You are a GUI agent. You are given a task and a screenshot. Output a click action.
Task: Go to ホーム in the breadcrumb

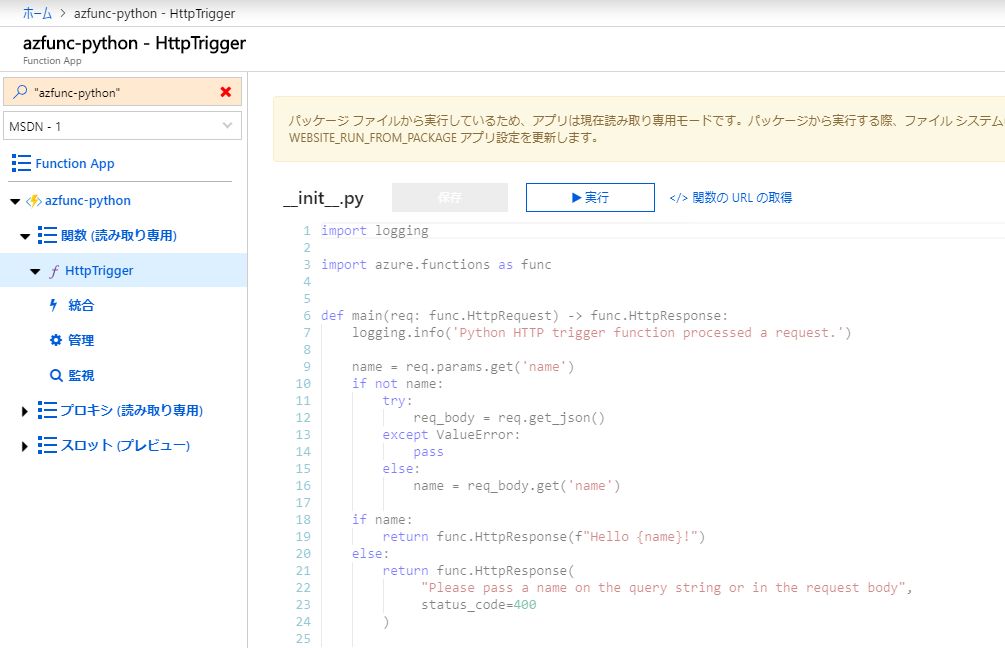point(37,14)
